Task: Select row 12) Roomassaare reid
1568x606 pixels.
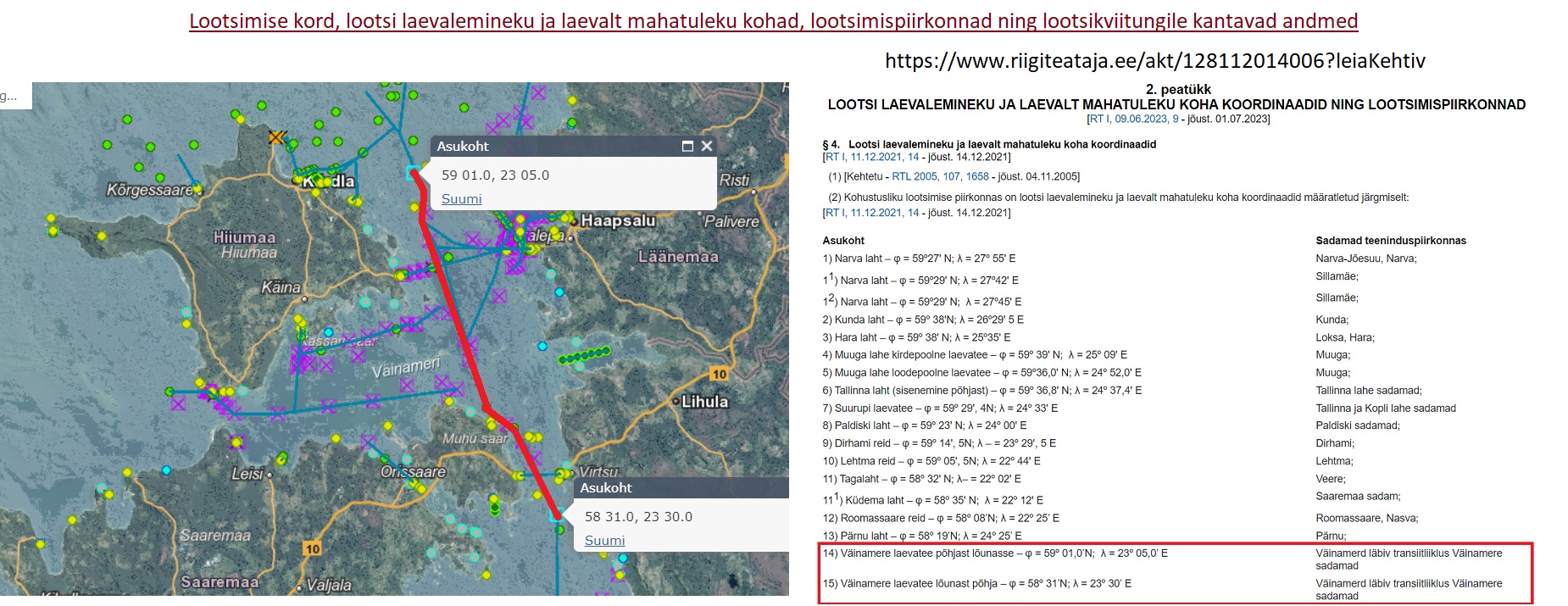Action: tap(941, 518)
